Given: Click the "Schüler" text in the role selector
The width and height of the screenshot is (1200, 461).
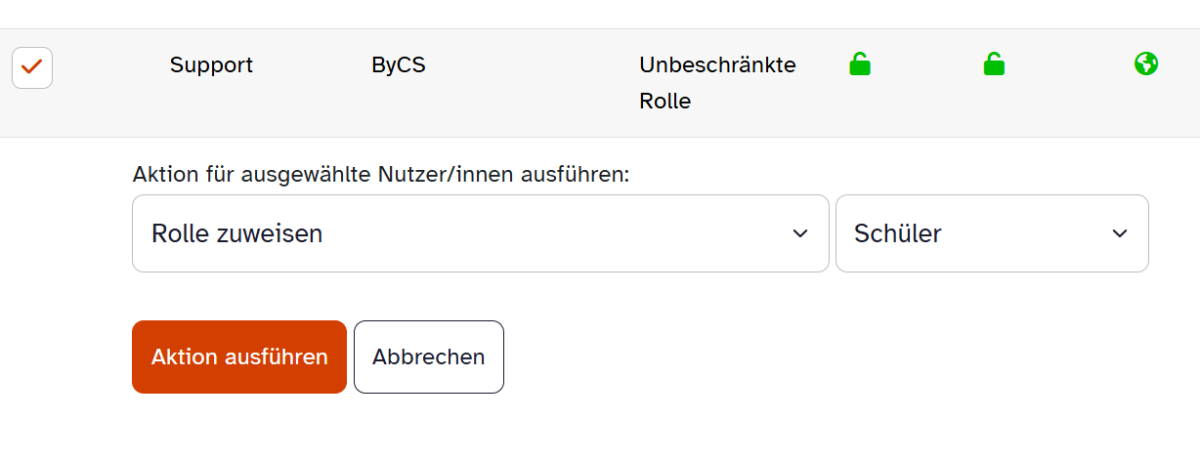Looking at the screenshot, I should click(x=897, y=234).
